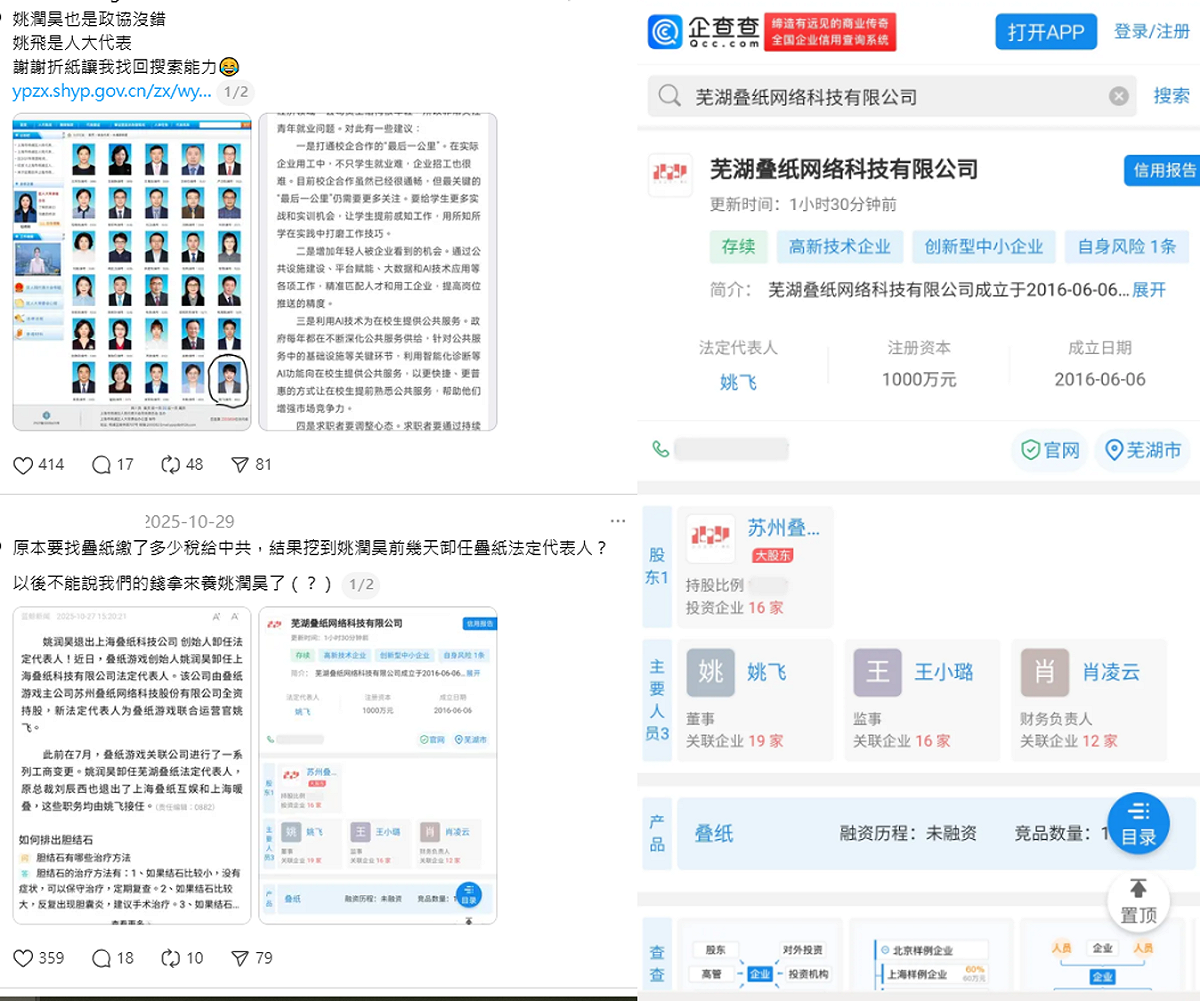Click the 成立日期 2016-06-06 value
1200x1001 pixels.
click(1100, 380)
